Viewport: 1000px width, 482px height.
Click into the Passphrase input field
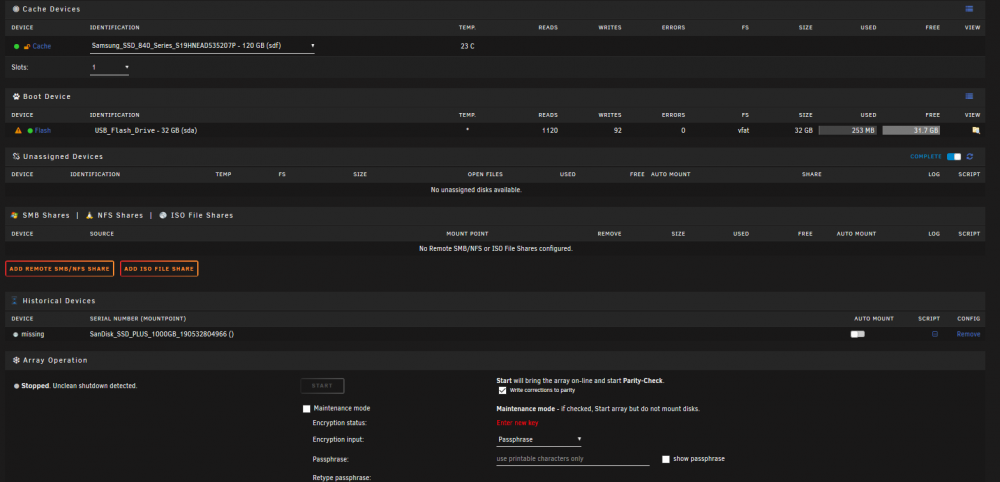(573, 459)
